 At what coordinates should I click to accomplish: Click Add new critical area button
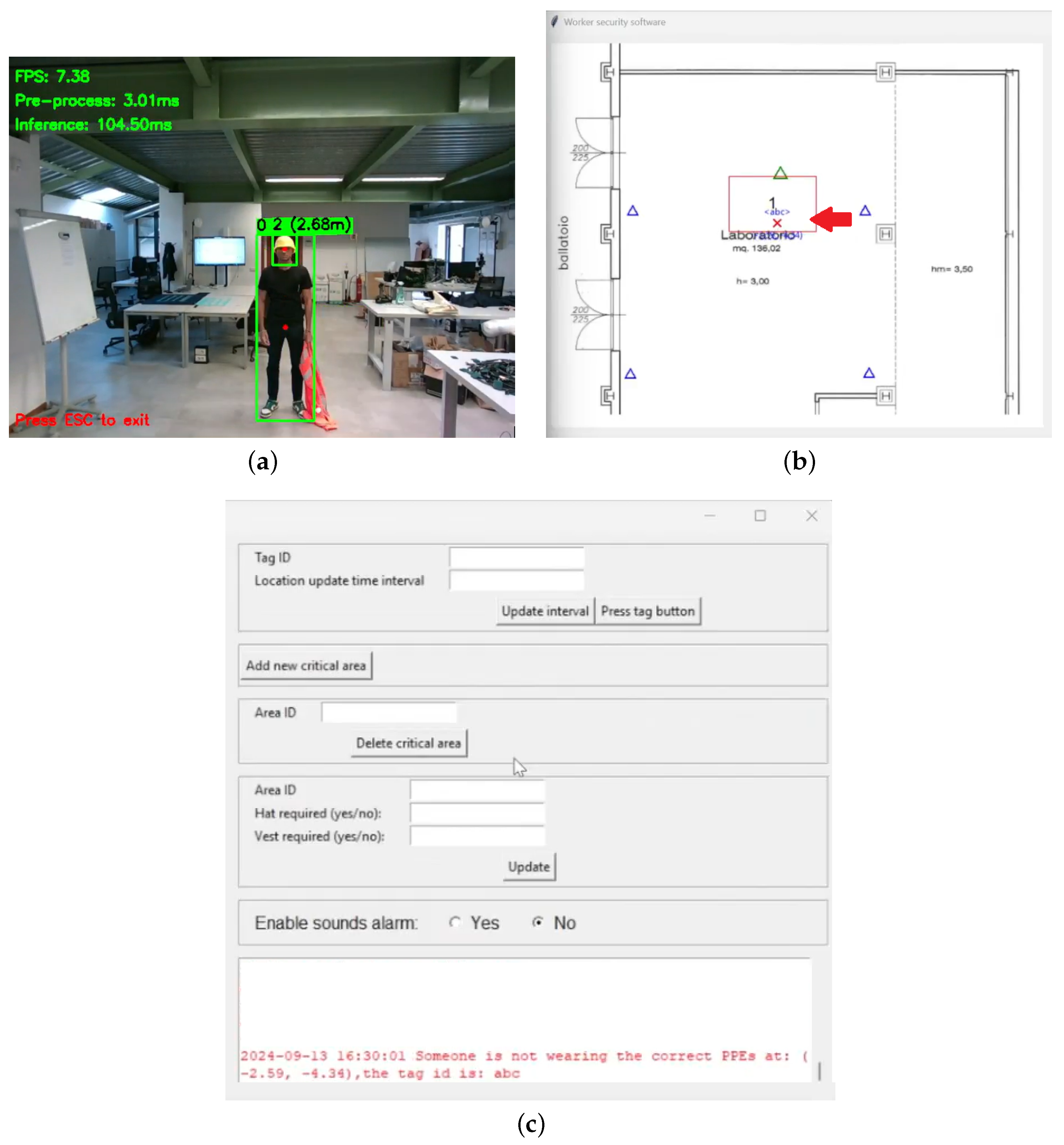306,666
